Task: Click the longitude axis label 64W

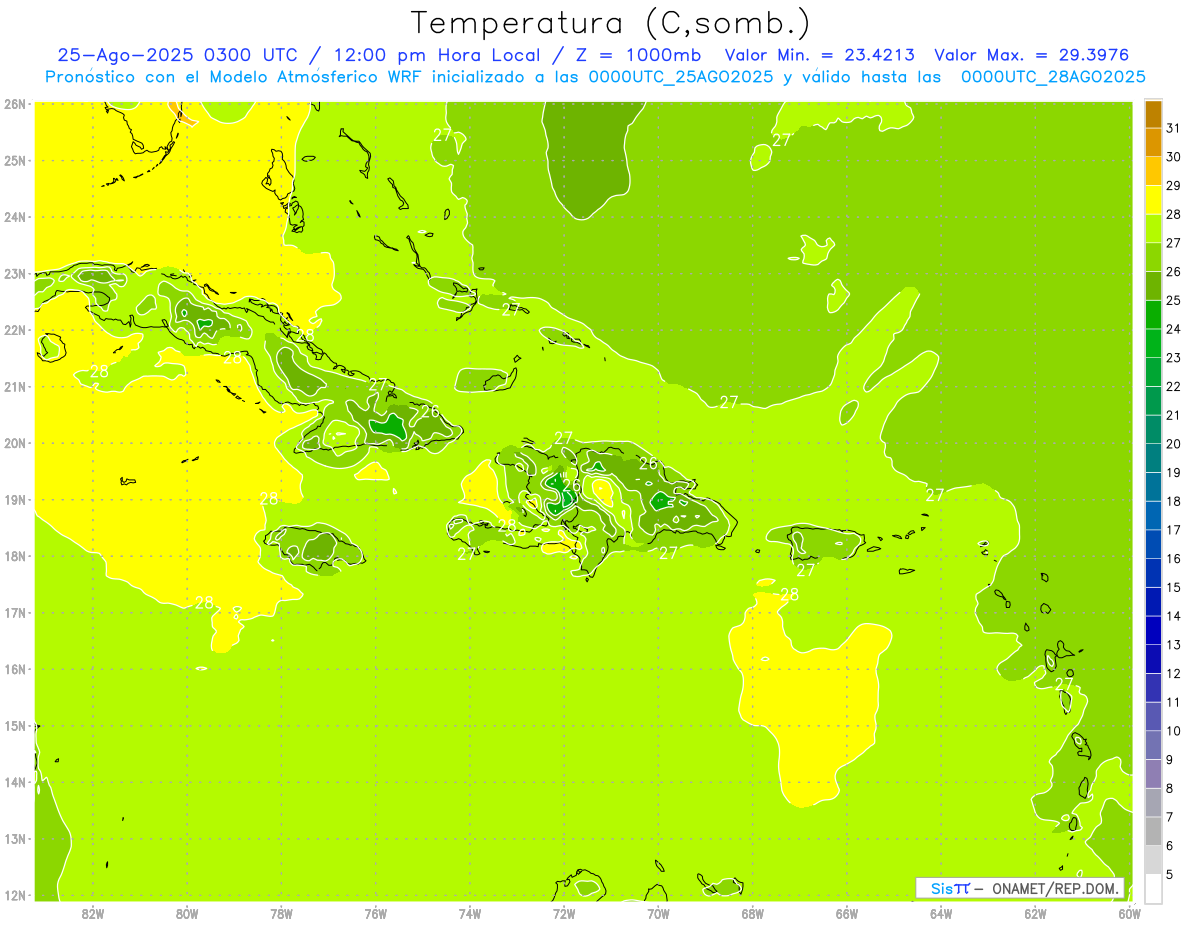Action: [x=941, y=913]
